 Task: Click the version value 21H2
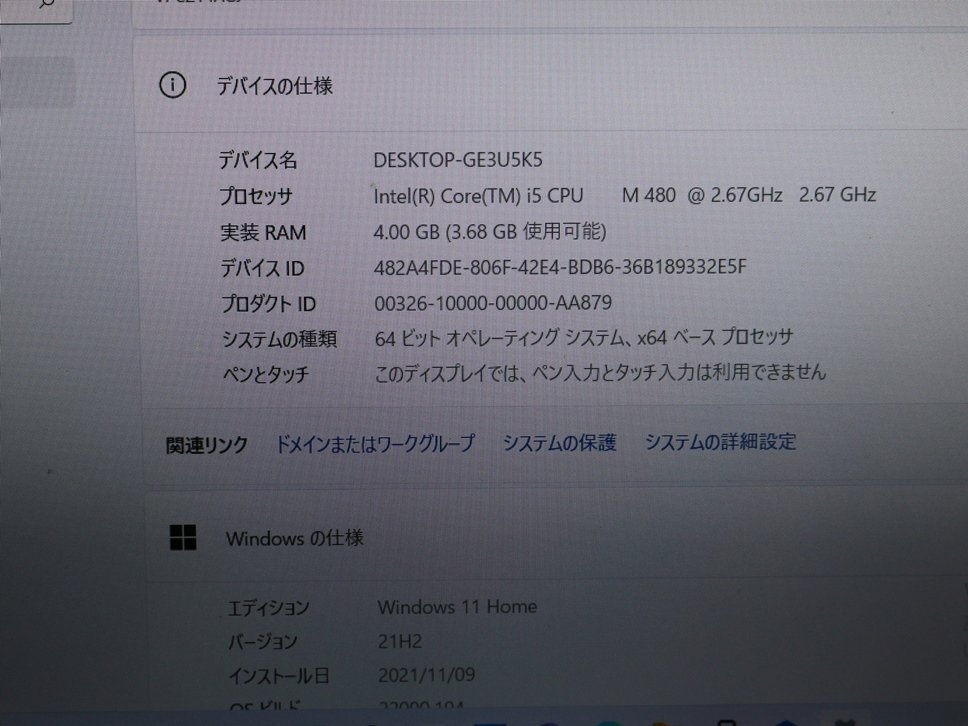pos(400,641)
